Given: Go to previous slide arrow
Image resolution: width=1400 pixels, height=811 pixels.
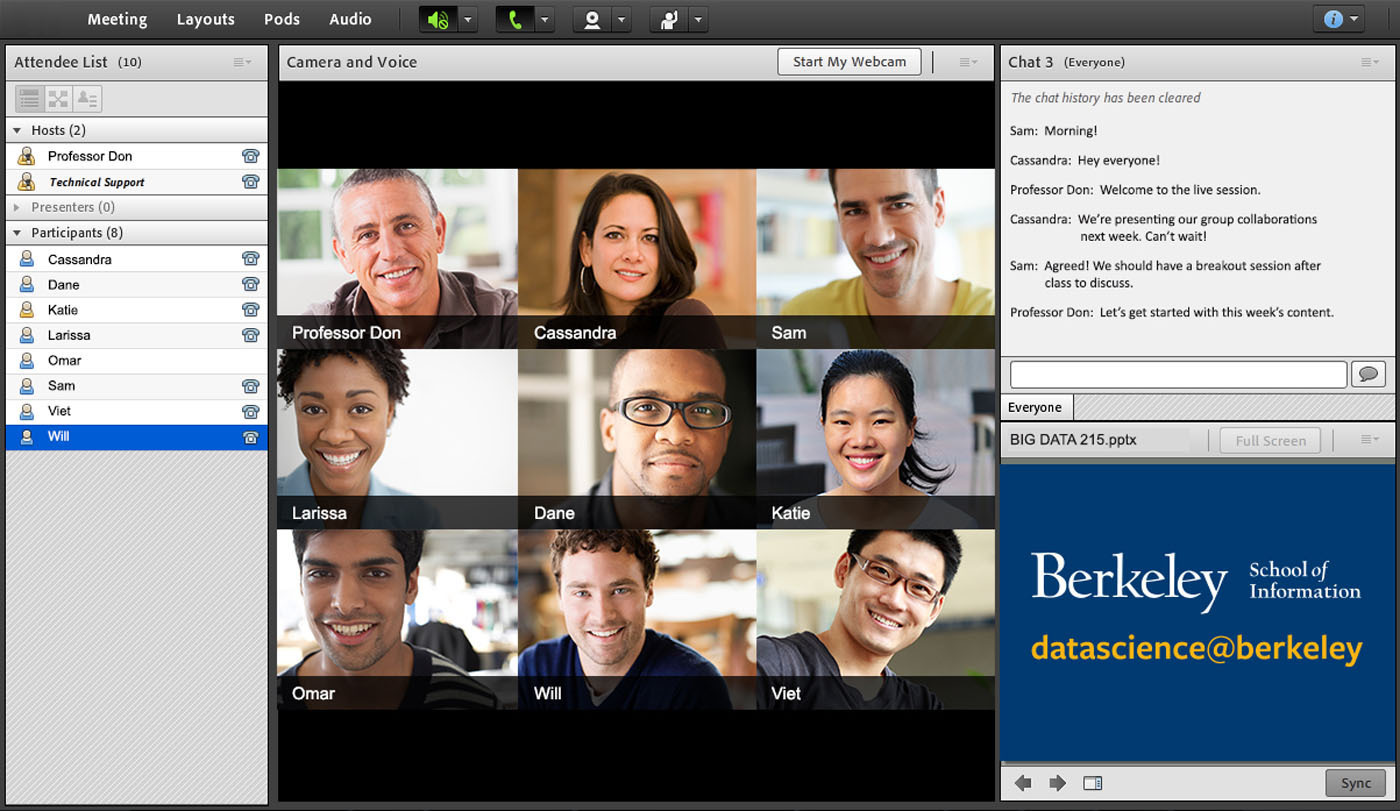Looking at the screenshot, I should [x=1023, y=783].
